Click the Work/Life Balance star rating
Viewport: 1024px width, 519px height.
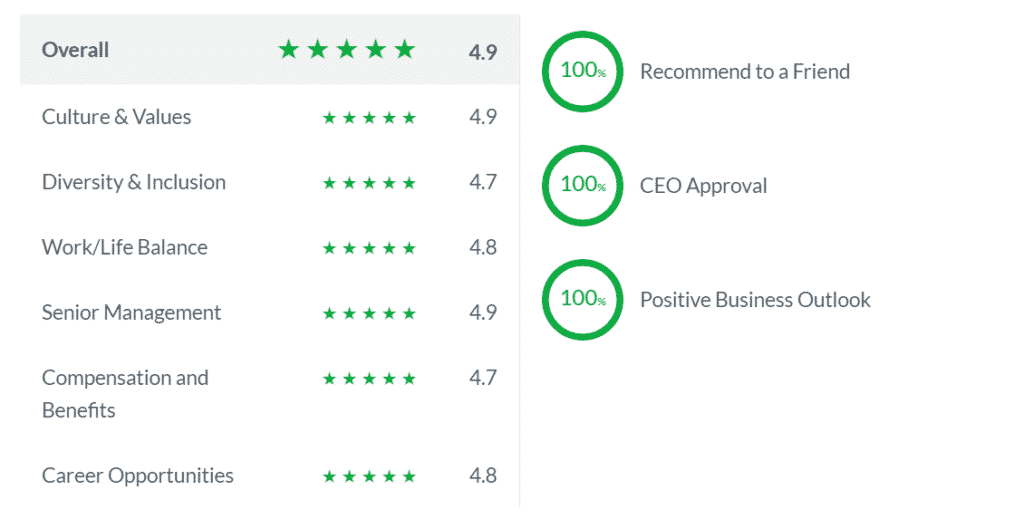(x=369, y=248)
